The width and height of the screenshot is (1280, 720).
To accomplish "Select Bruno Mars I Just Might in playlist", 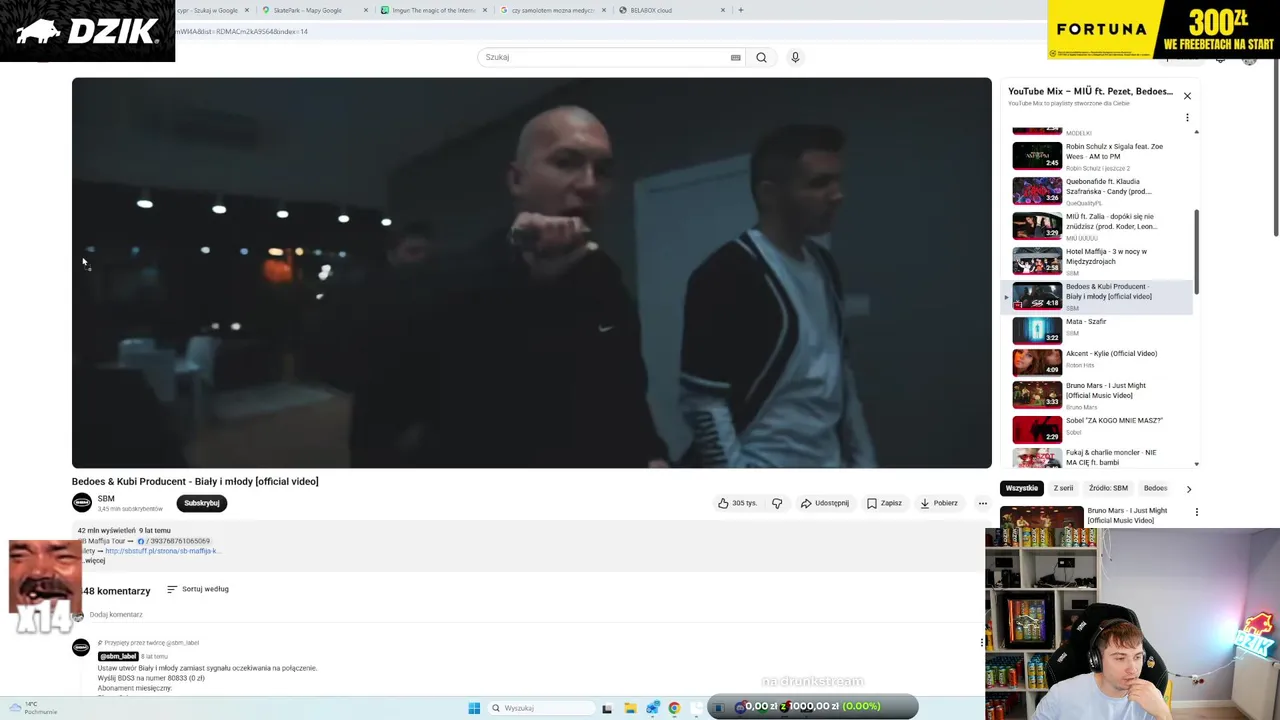I will (x=1096, y=395).
